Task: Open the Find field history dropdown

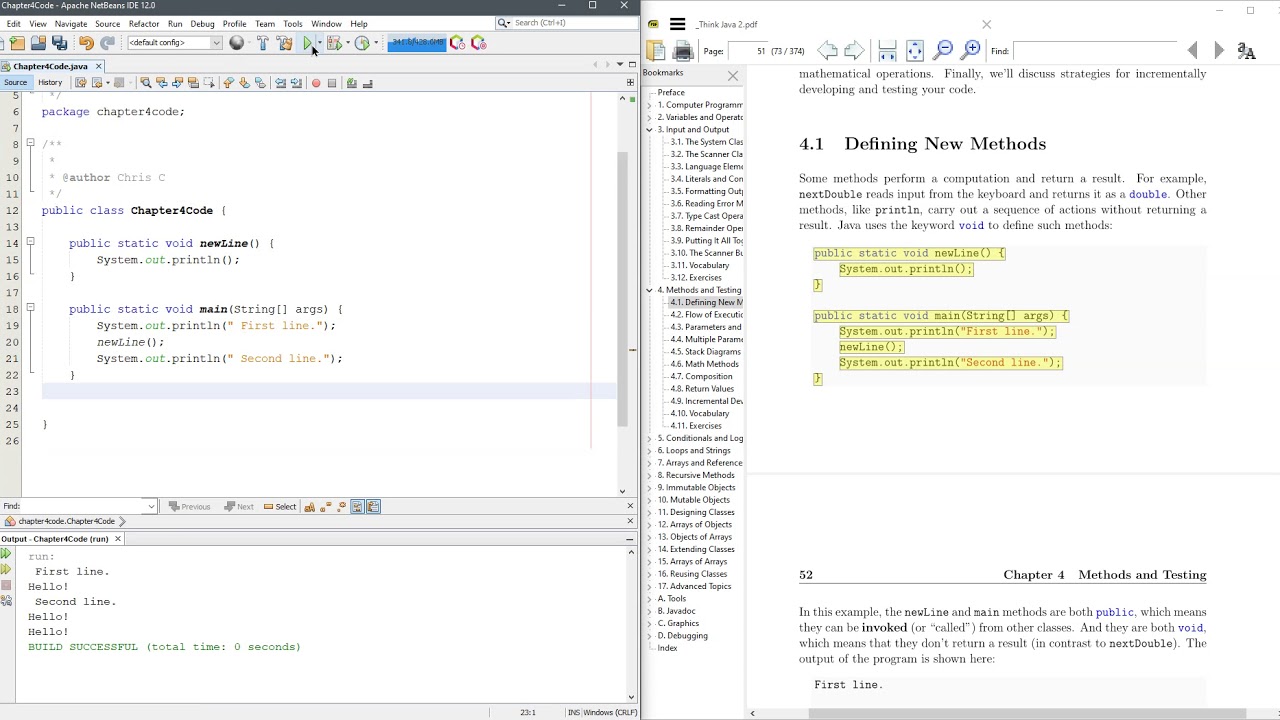Action: point(151,507)
